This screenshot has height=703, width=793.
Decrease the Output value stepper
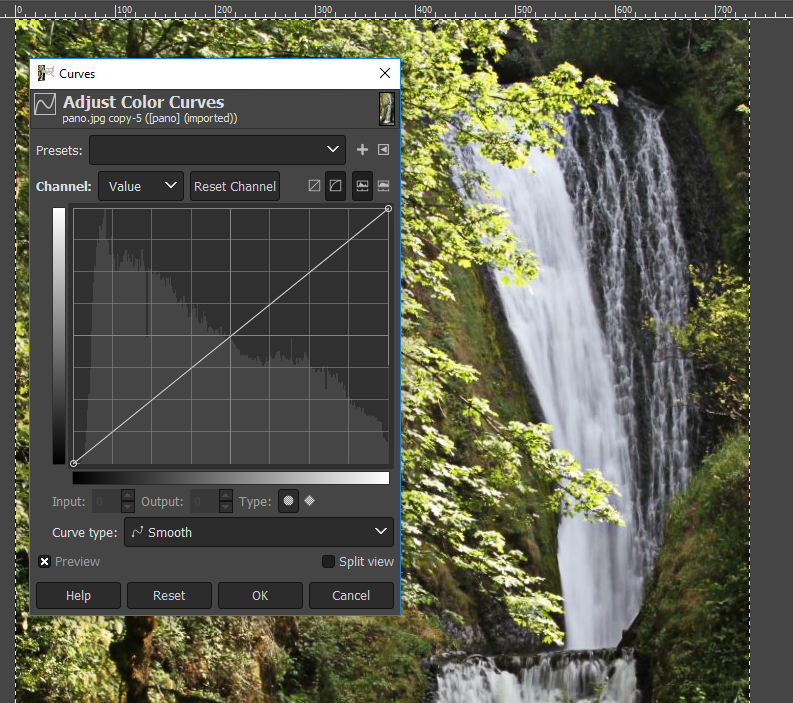pos(226,507)
